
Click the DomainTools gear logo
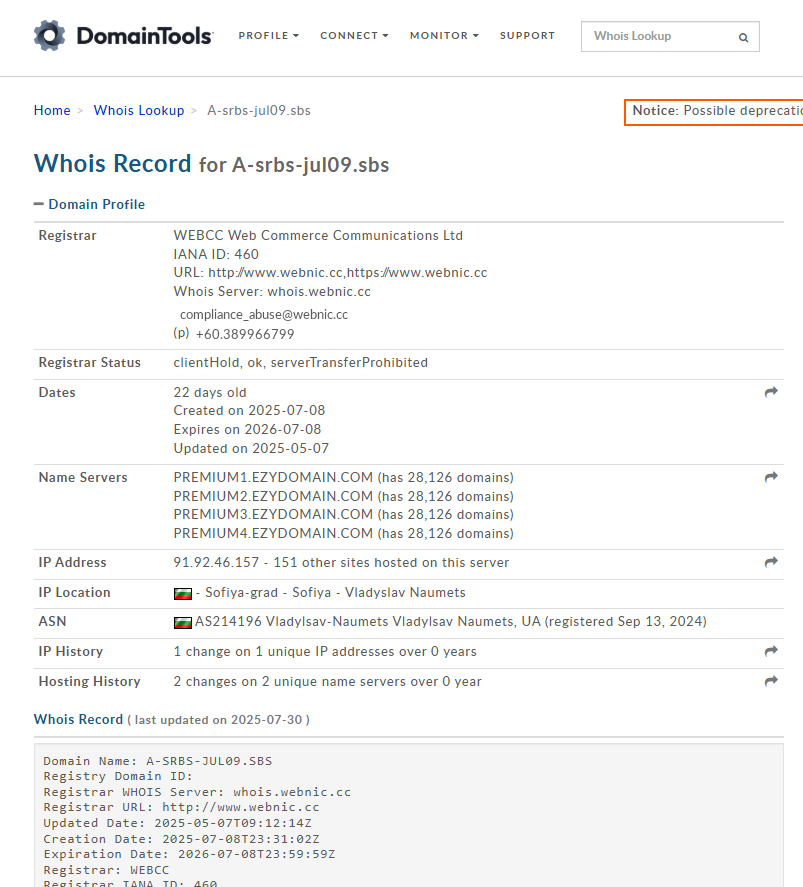(x=49, y=36)
